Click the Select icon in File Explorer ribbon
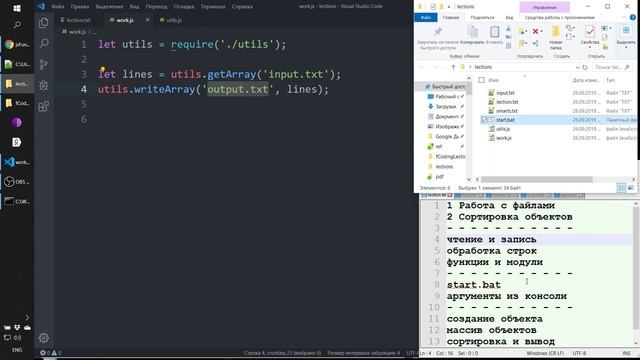Screen dimensions: 640x360 [x=626, y=31]
